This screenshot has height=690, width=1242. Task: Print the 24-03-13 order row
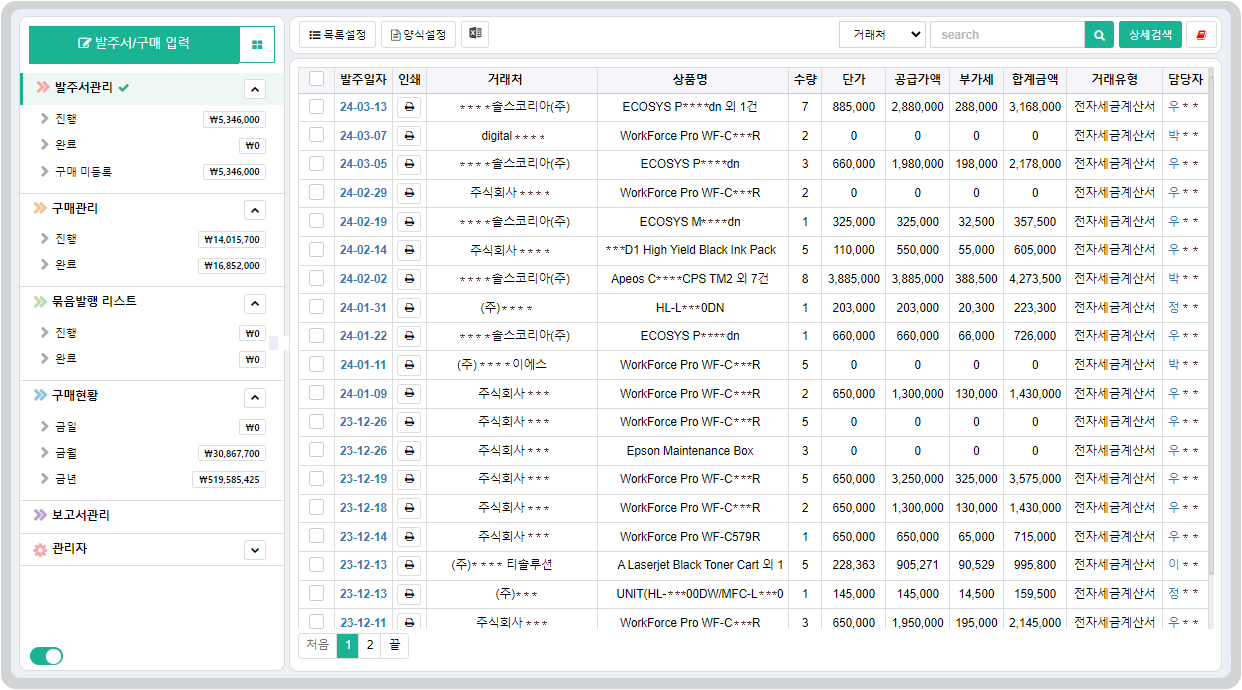(x=409, y=107)
